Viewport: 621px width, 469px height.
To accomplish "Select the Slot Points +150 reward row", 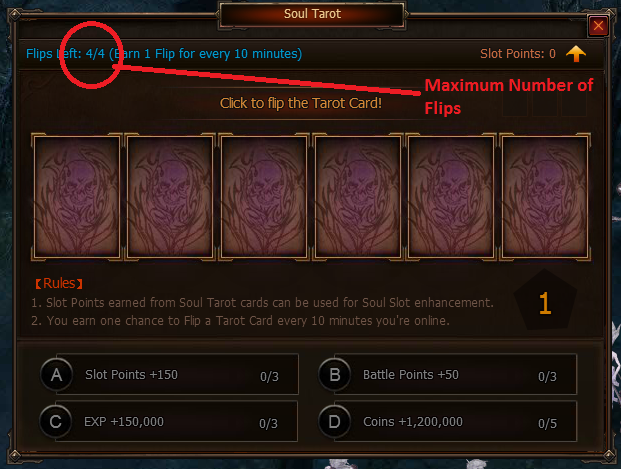I will (169, 374).
